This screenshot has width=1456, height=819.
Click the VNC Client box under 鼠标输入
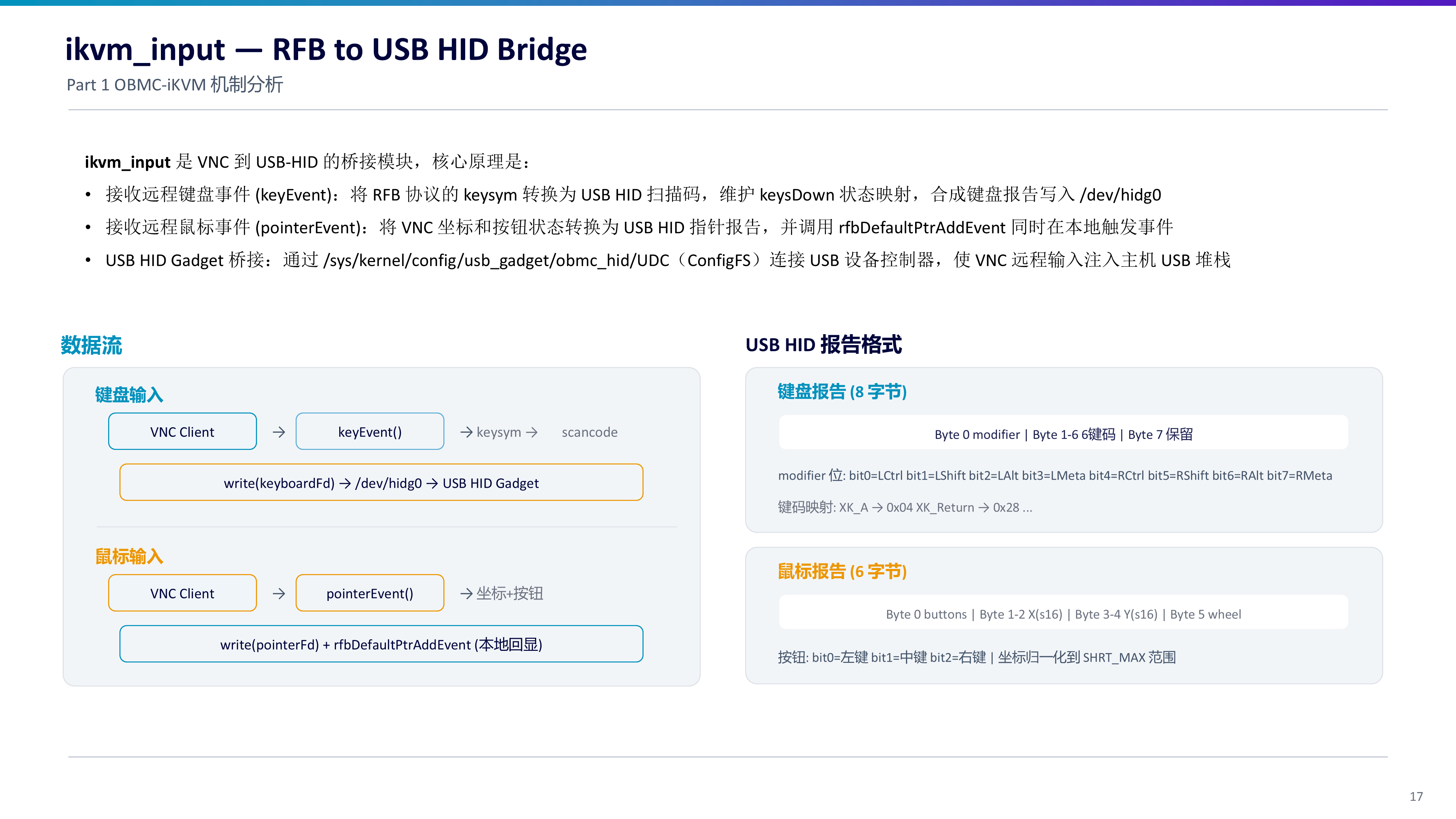point(182,593)
